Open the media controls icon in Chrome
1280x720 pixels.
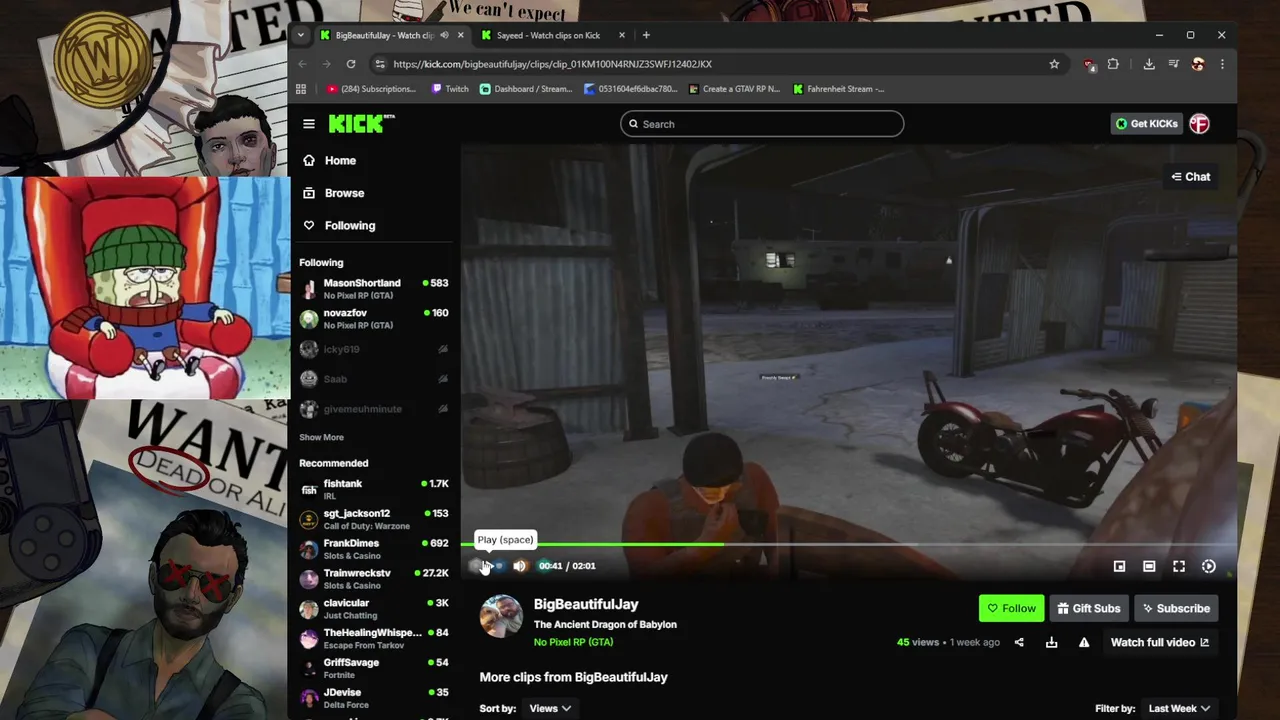(x=1174, y=64)
